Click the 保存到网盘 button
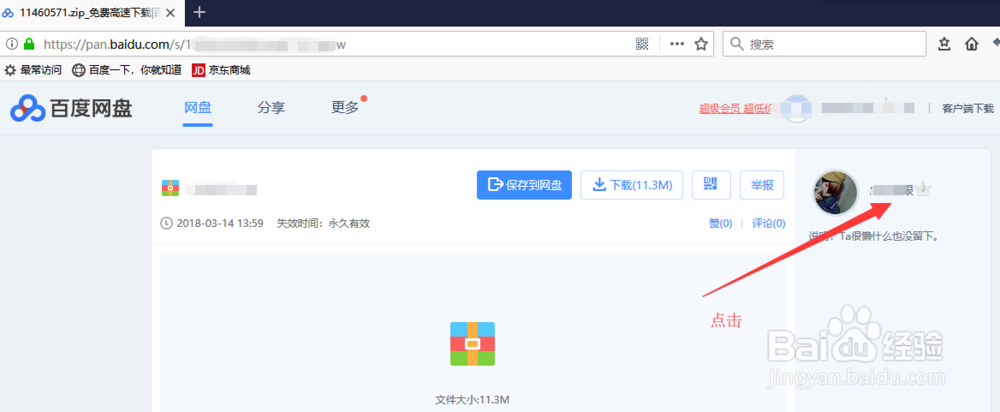1000x412 pixels. (524, 185)
